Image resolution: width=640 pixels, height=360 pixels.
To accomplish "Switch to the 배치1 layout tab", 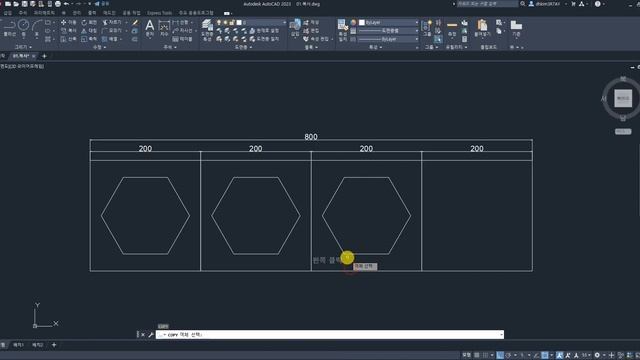I will [18, 345].
